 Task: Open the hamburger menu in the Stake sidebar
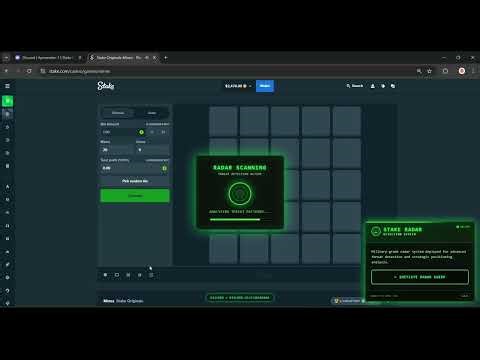[7, 86]
